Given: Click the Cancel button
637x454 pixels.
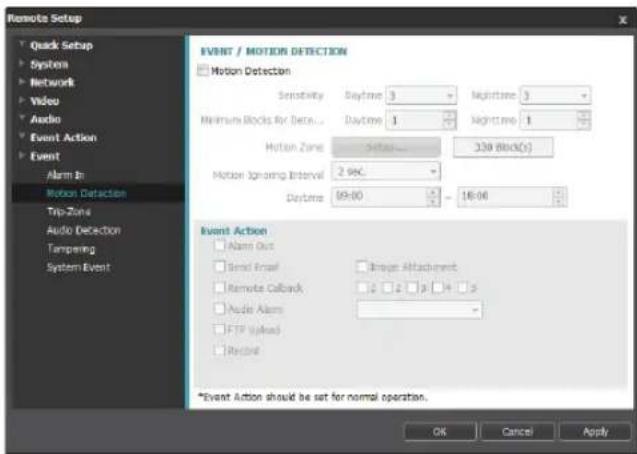Looking at the screenshot, I should [517, 431].
